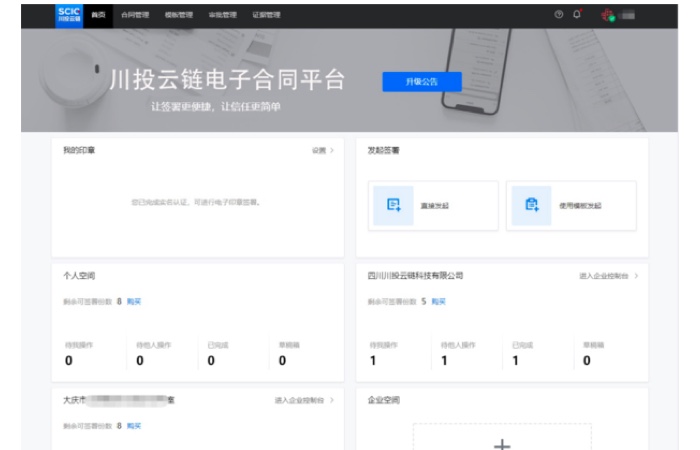Click the 直接发起 document icon
The width and height of the screenshot is (700, 450).
(393, 205)
